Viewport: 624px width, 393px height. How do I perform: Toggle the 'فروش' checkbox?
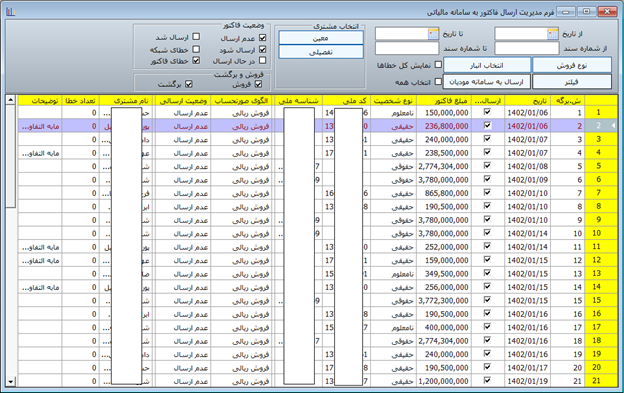pyautogui.click(x=258, y=84)
